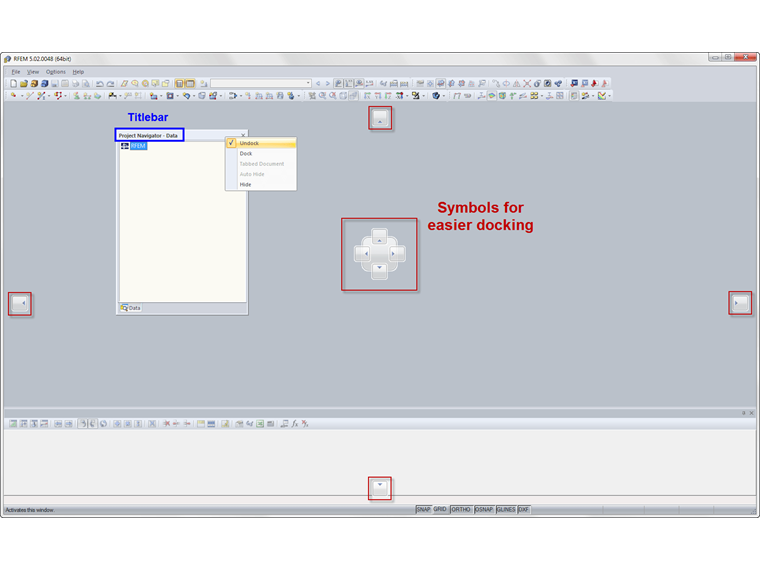Click the red X icon in upper toolbar
Image resolution: width=760 pixels, height=570 pixels.
coord(527,83)
